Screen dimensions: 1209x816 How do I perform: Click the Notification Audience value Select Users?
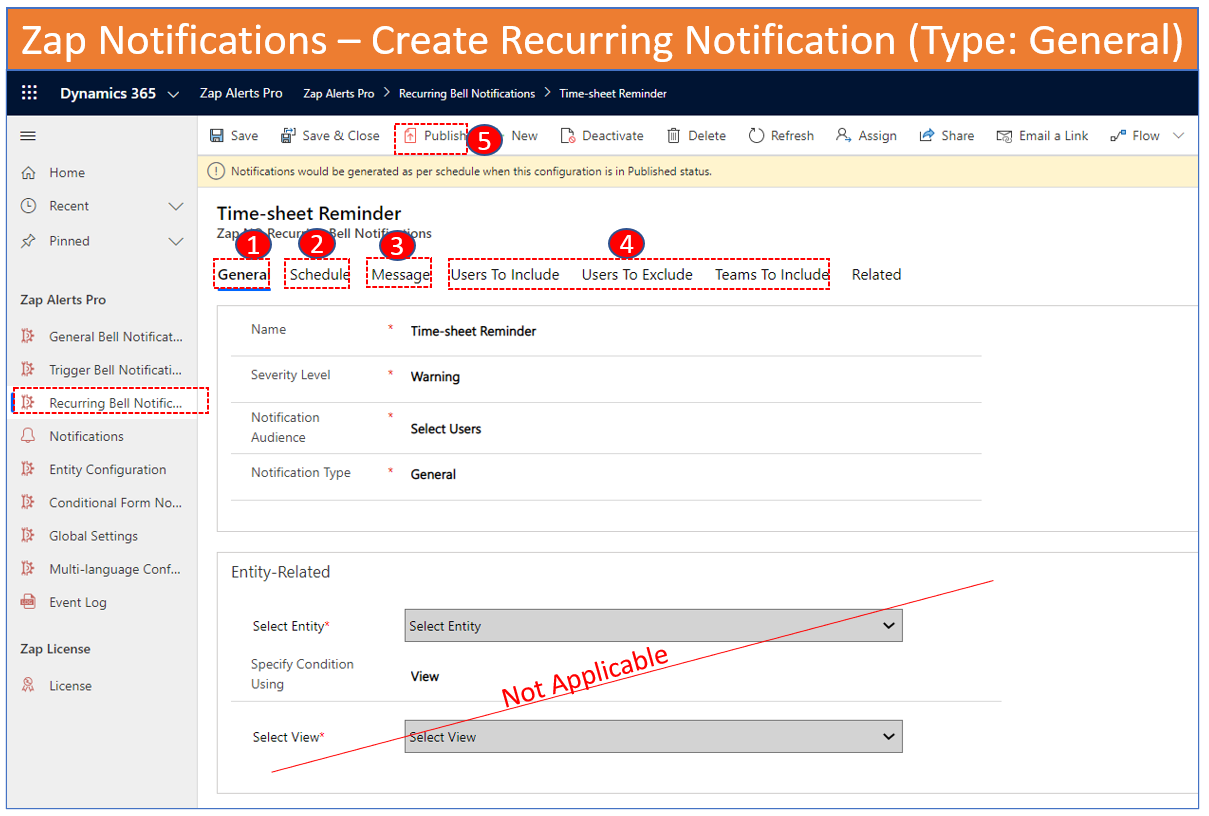coord(446,429)
